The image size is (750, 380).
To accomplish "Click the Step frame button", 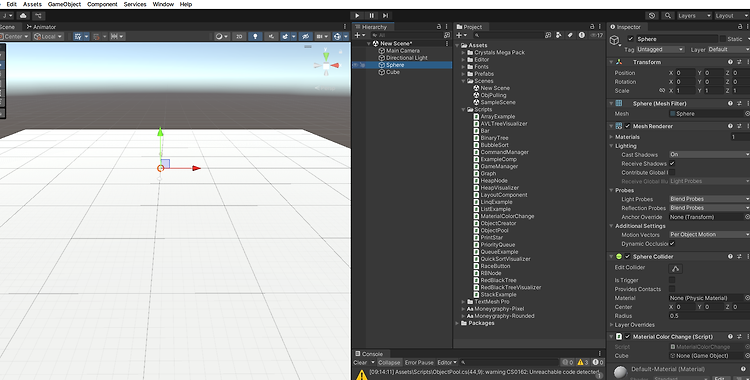I will pos(386,16).
